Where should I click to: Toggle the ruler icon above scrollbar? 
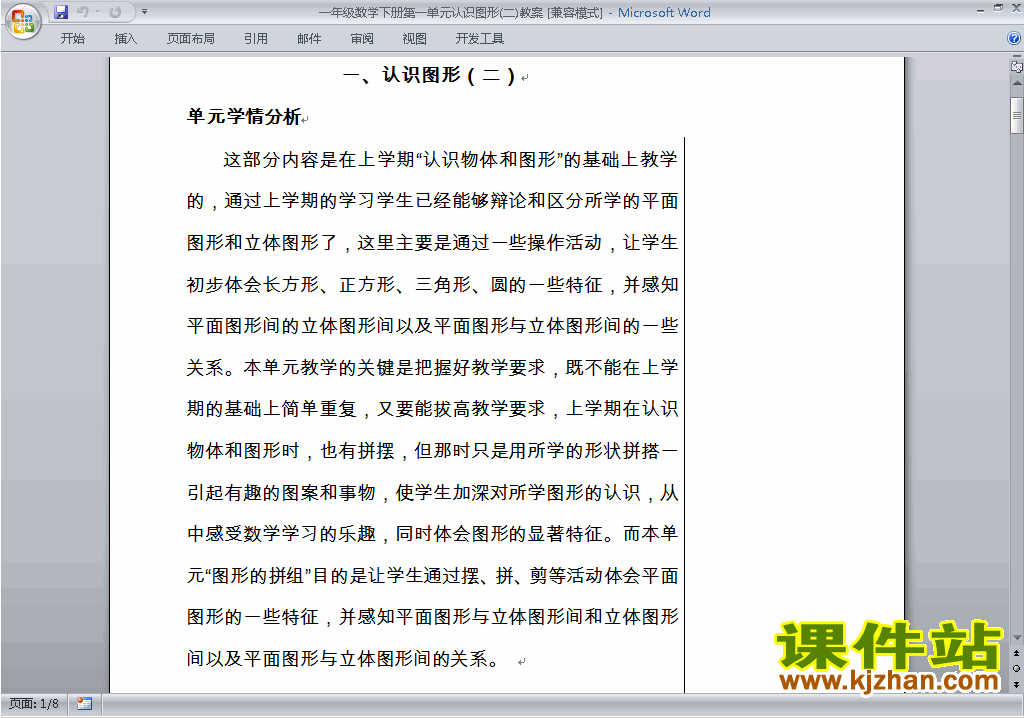tap(1017, 67)
